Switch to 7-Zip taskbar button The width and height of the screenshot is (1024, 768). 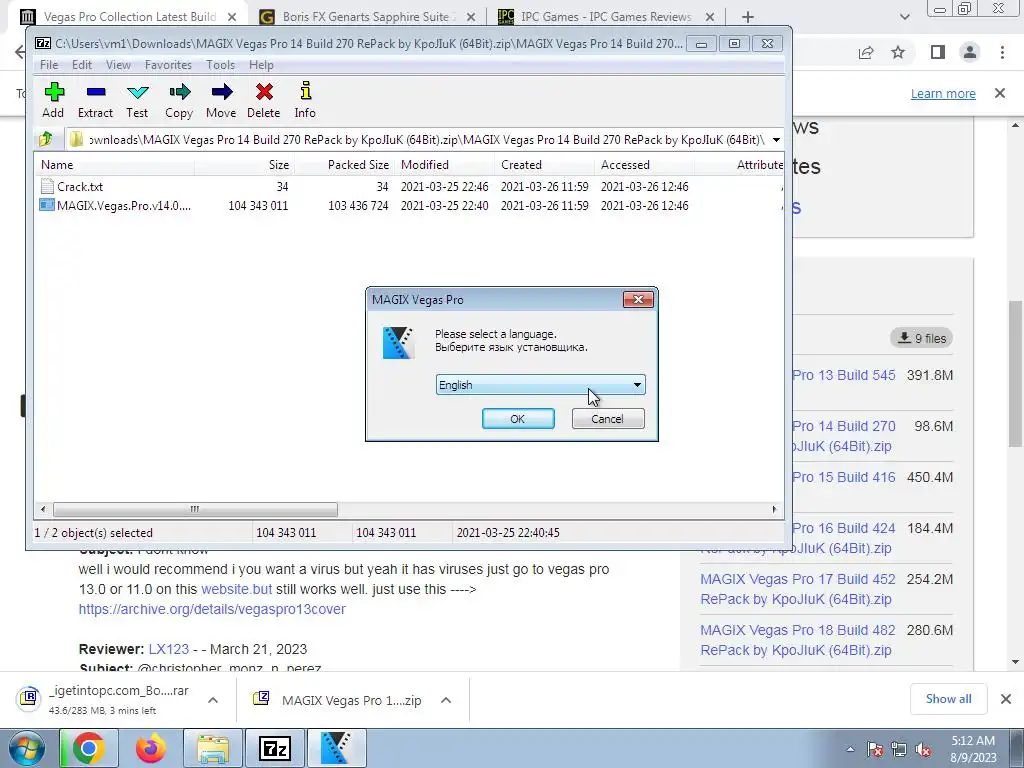point(274,748)
